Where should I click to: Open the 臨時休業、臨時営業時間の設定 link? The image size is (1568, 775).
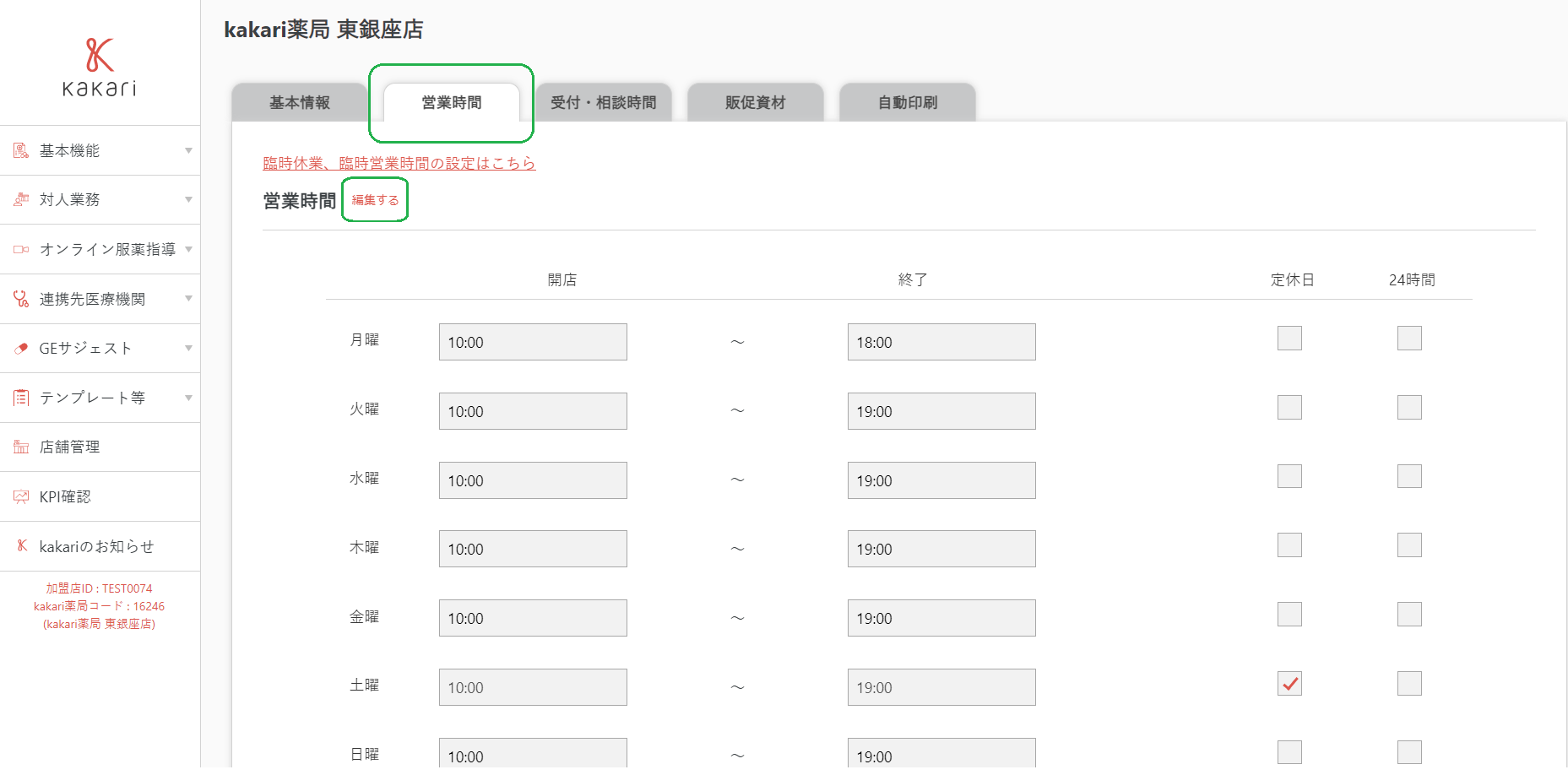(399, 163)
